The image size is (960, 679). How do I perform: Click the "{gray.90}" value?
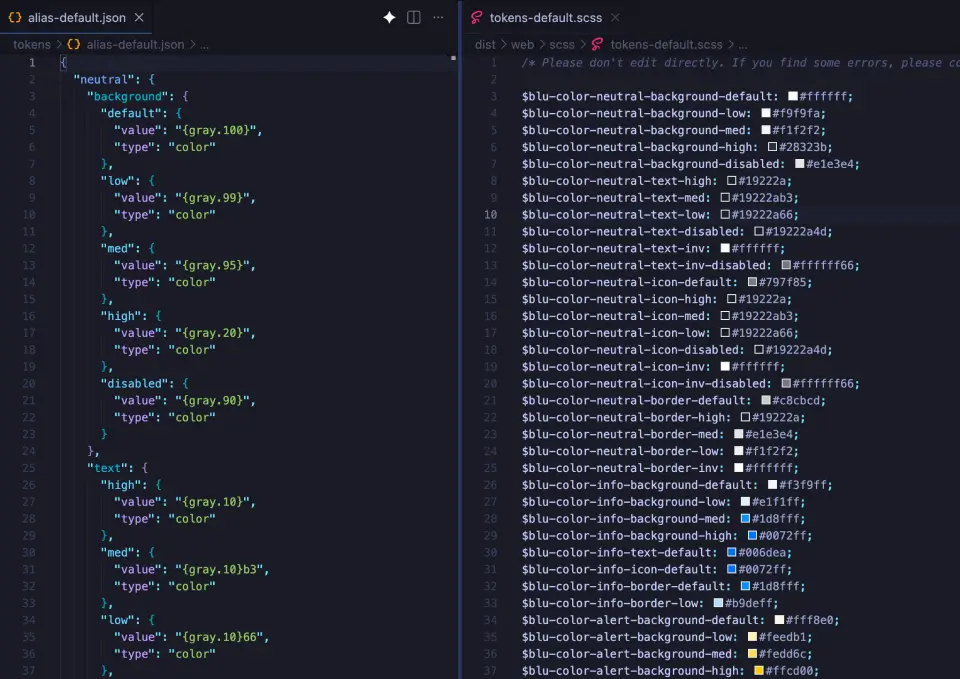(212, 400)
